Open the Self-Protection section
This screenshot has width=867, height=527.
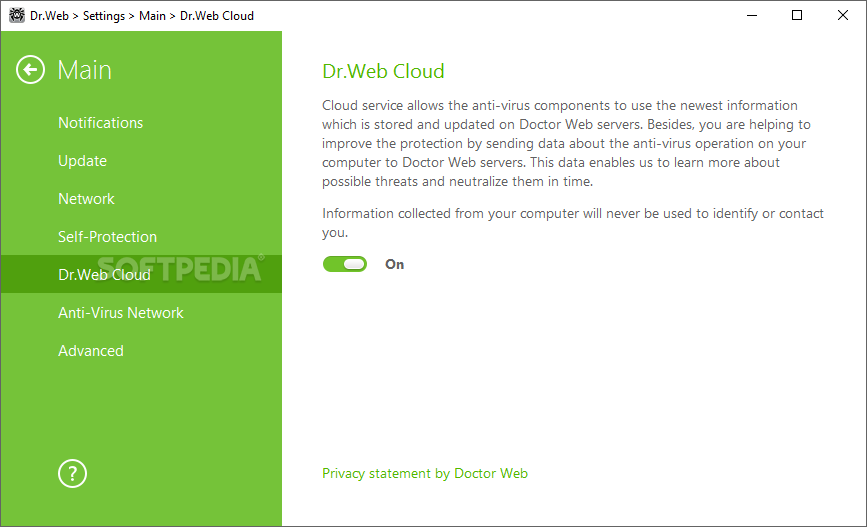[107, 237]
